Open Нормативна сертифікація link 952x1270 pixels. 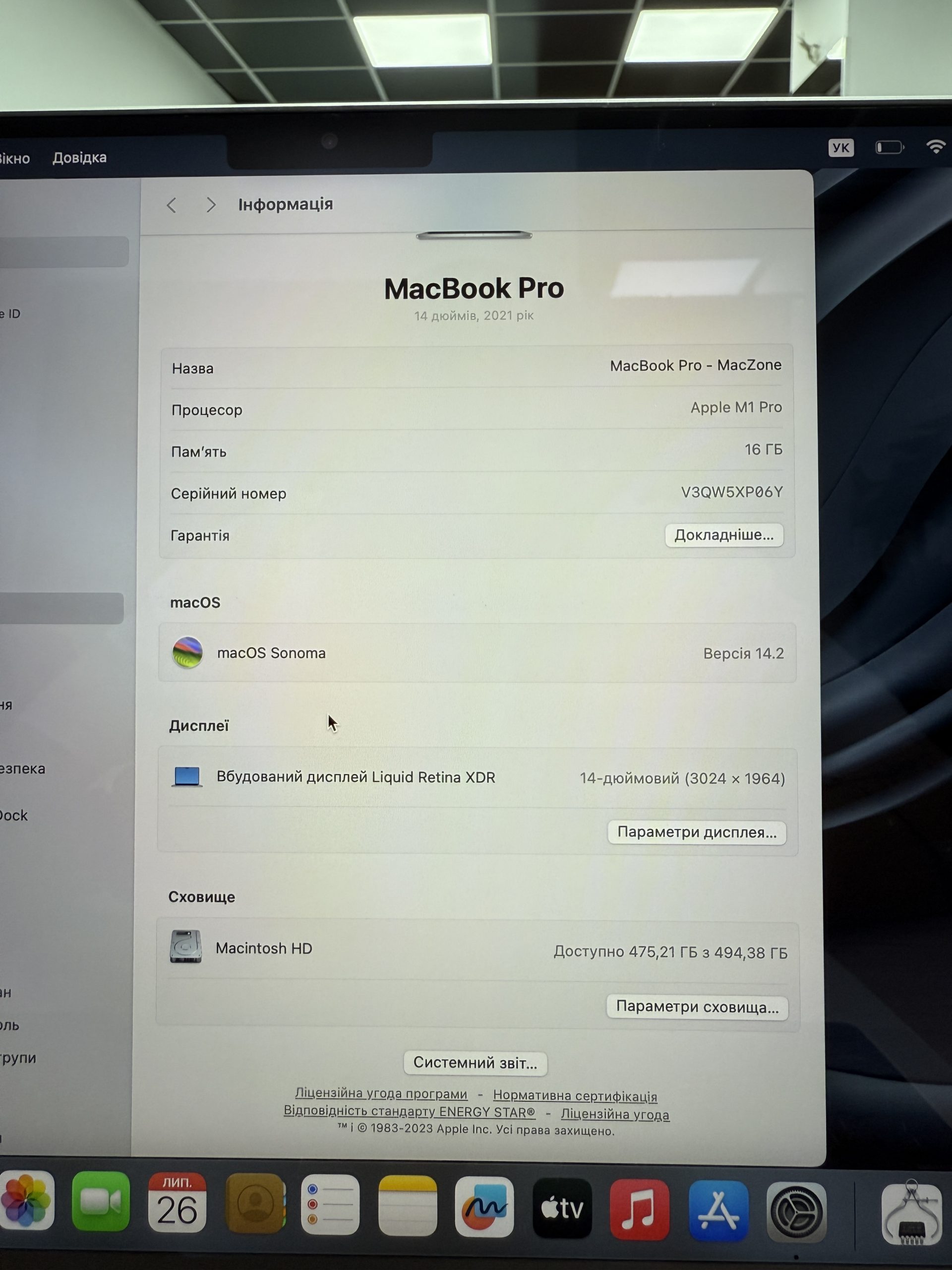tap(575, 1096)
